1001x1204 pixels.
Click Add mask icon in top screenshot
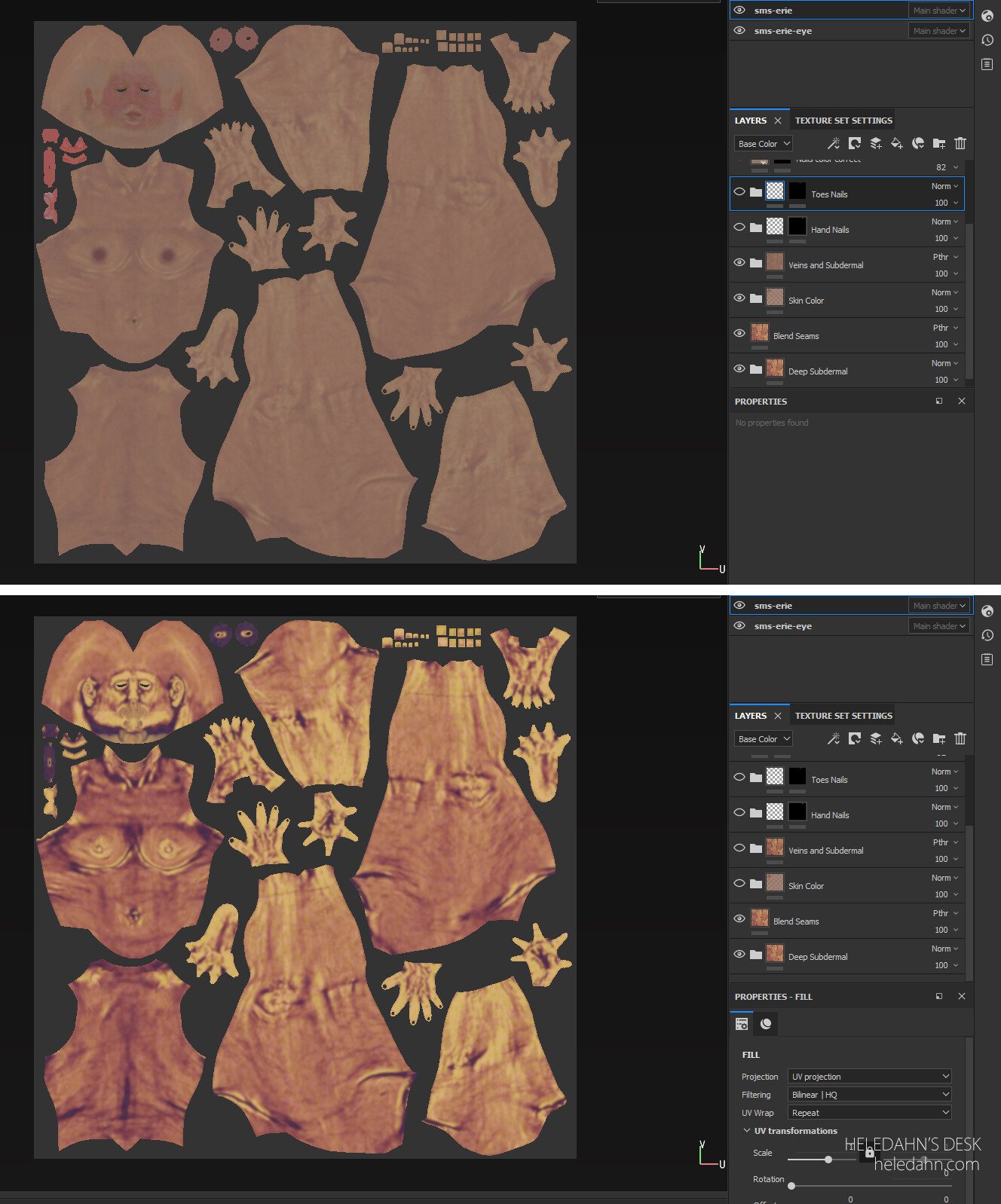[x=854, y=143]
